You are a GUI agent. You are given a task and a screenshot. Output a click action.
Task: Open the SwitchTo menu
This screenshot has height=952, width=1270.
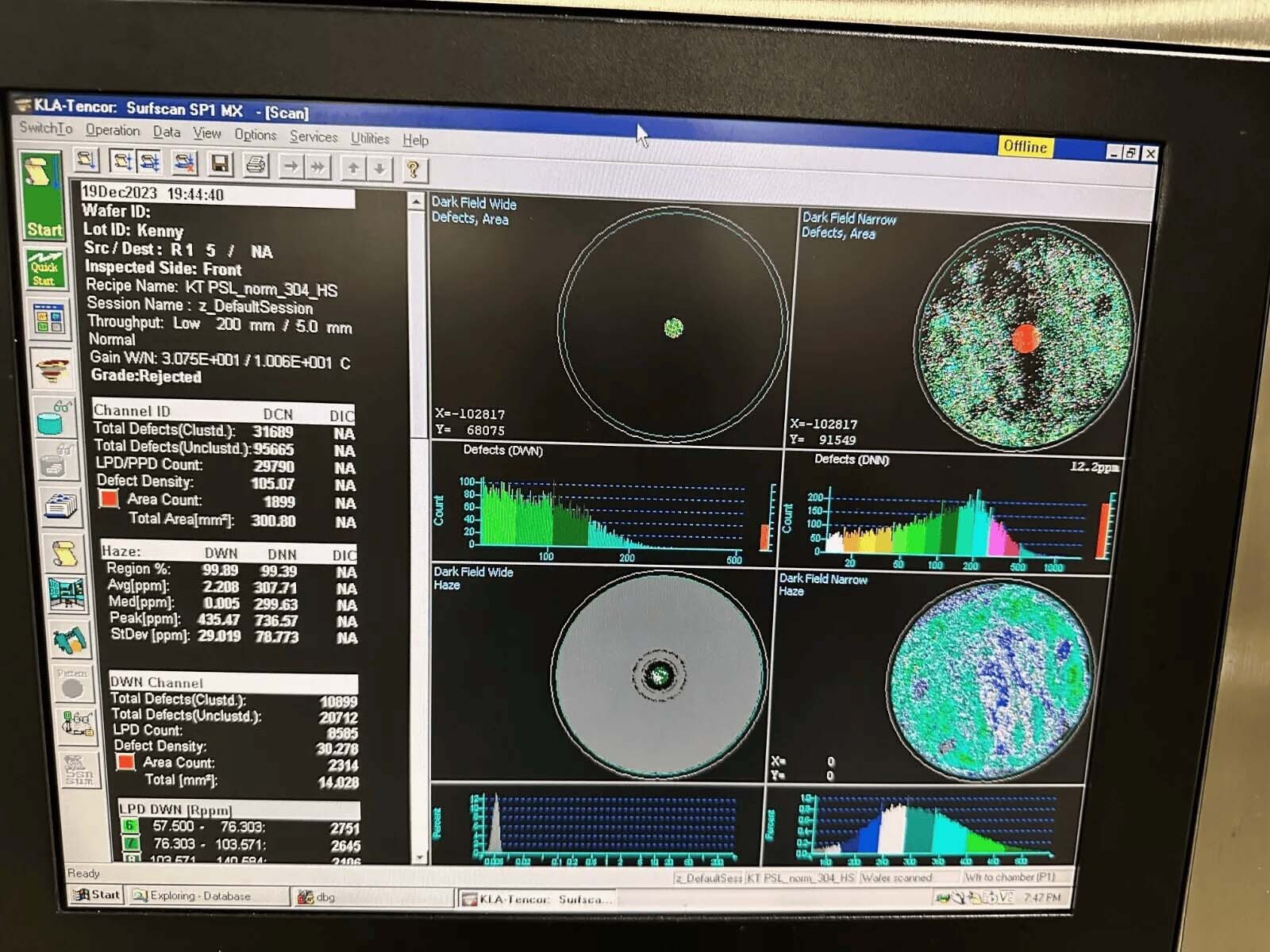(x=46, y=128)
